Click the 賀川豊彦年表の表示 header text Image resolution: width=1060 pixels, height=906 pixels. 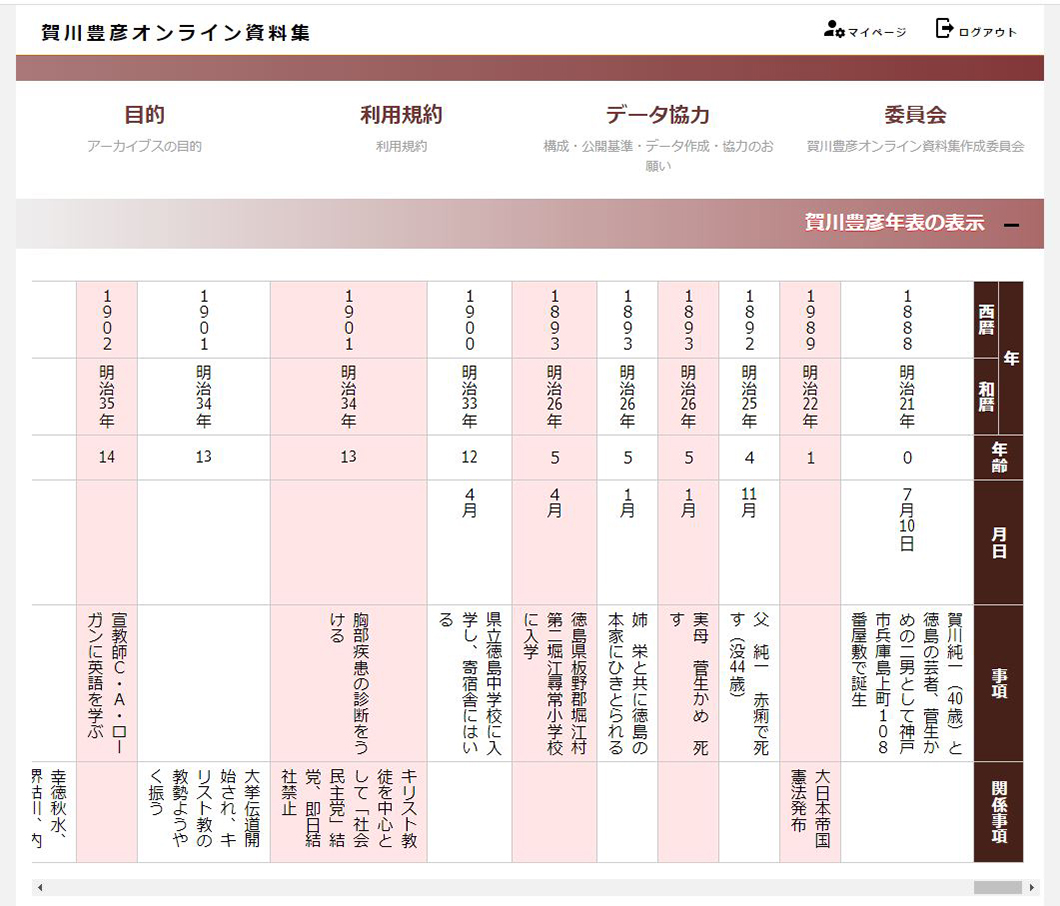[x=894, y=222]
